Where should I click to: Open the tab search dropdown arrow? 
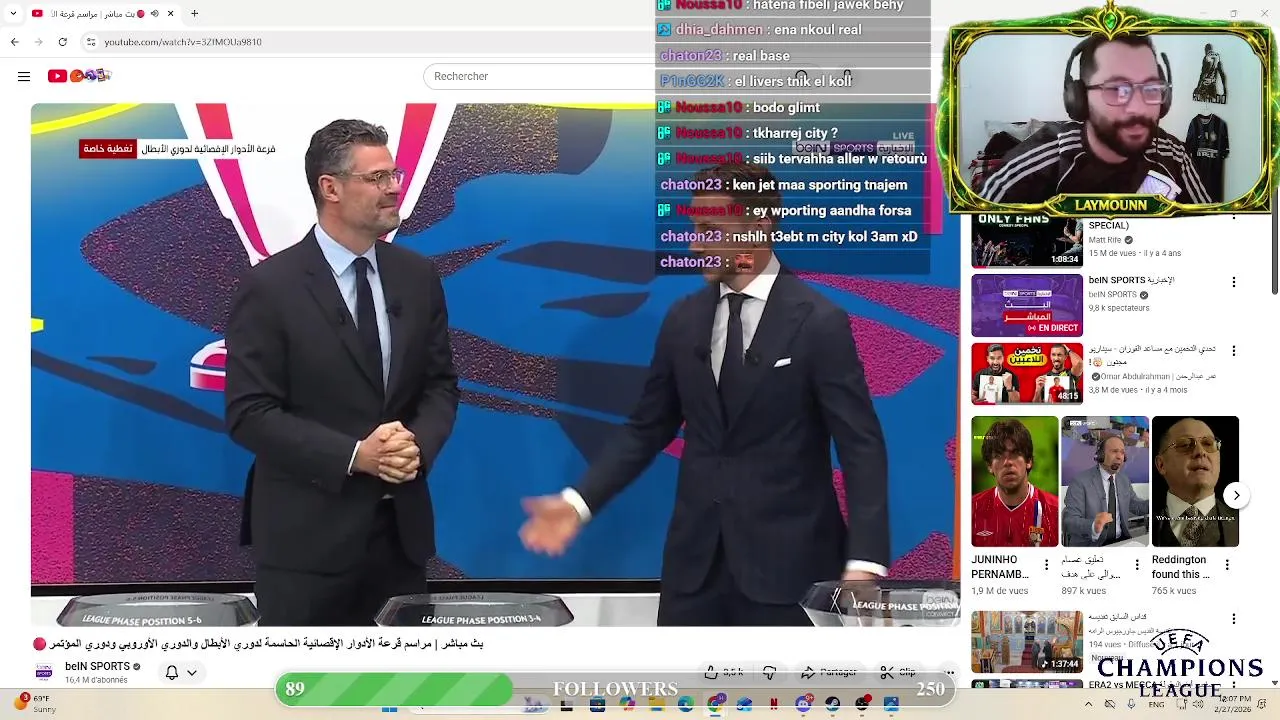click(x=13, y=14)
